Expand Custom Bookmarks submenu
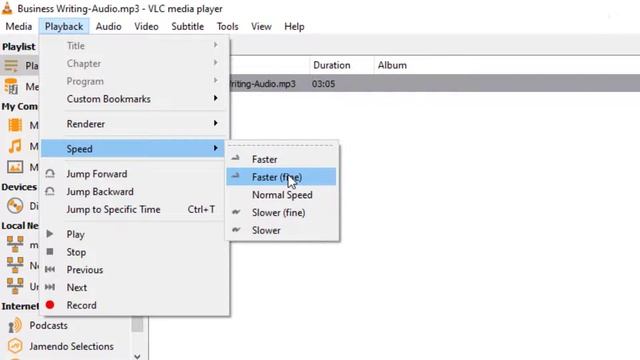The width and height of the screenshot is (640, 360). point(134,99)
